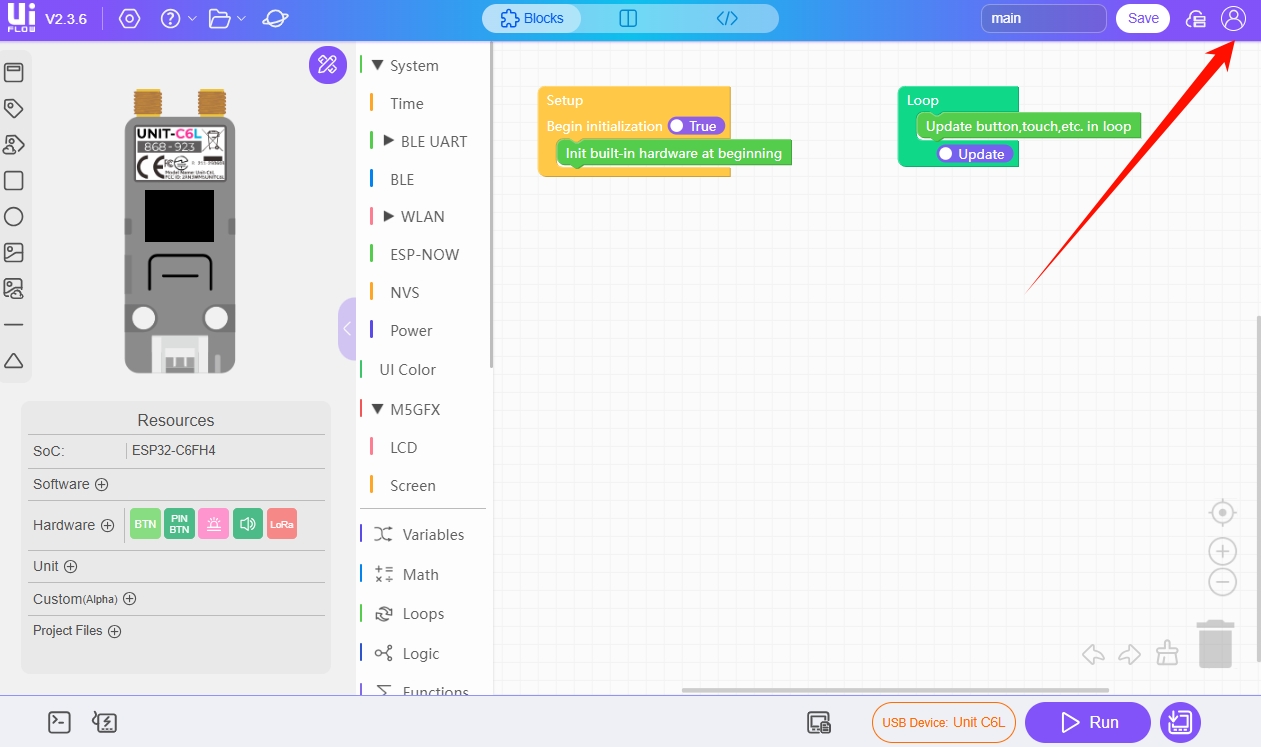
Task: Center the workspace with the crosshair icon
Action: pos(1222,513)
